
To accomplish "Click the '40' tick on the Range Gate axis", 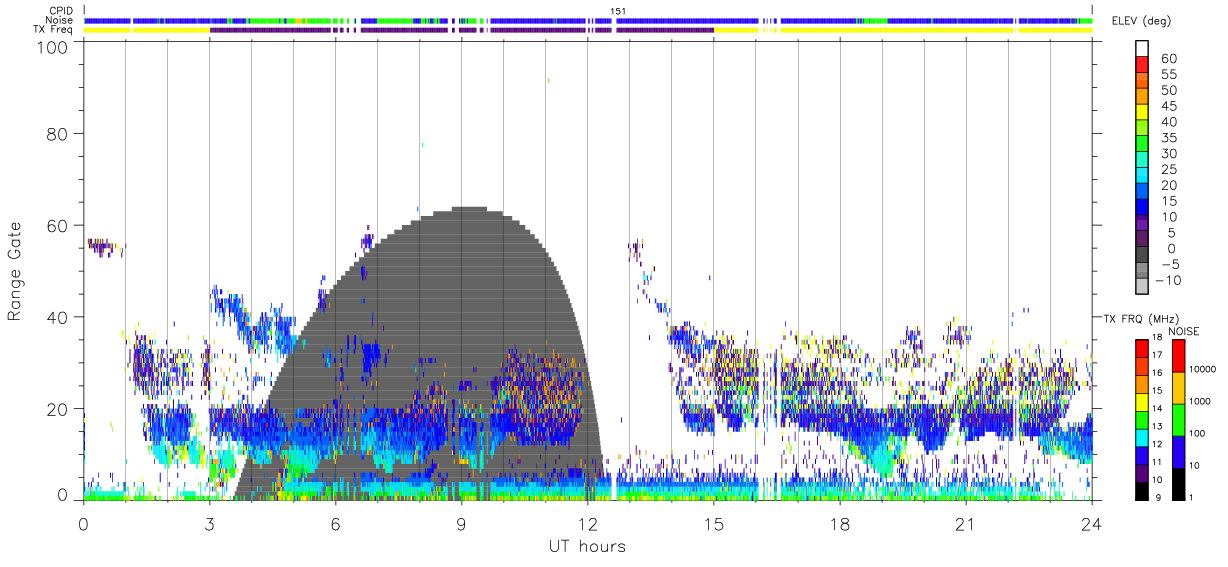I will (58, 317).
